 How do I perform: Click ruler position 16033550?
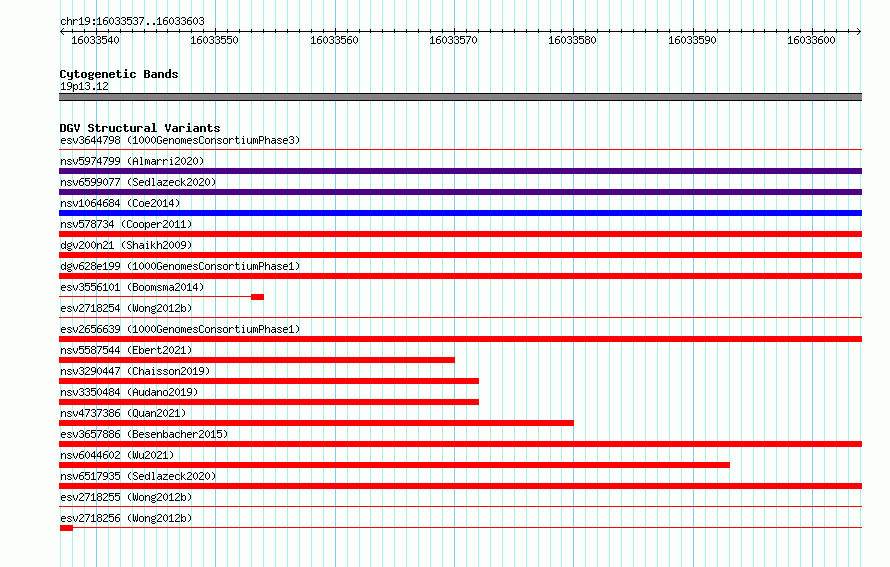(x=215, y=40)
